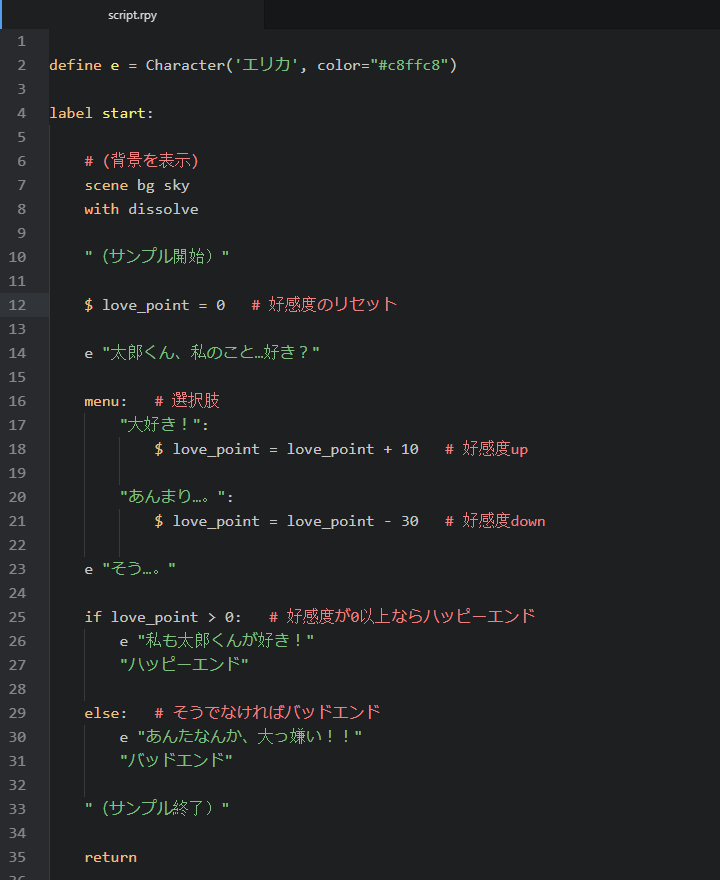Click comment '# 好感度のリセット'

(x=324, y=305)
